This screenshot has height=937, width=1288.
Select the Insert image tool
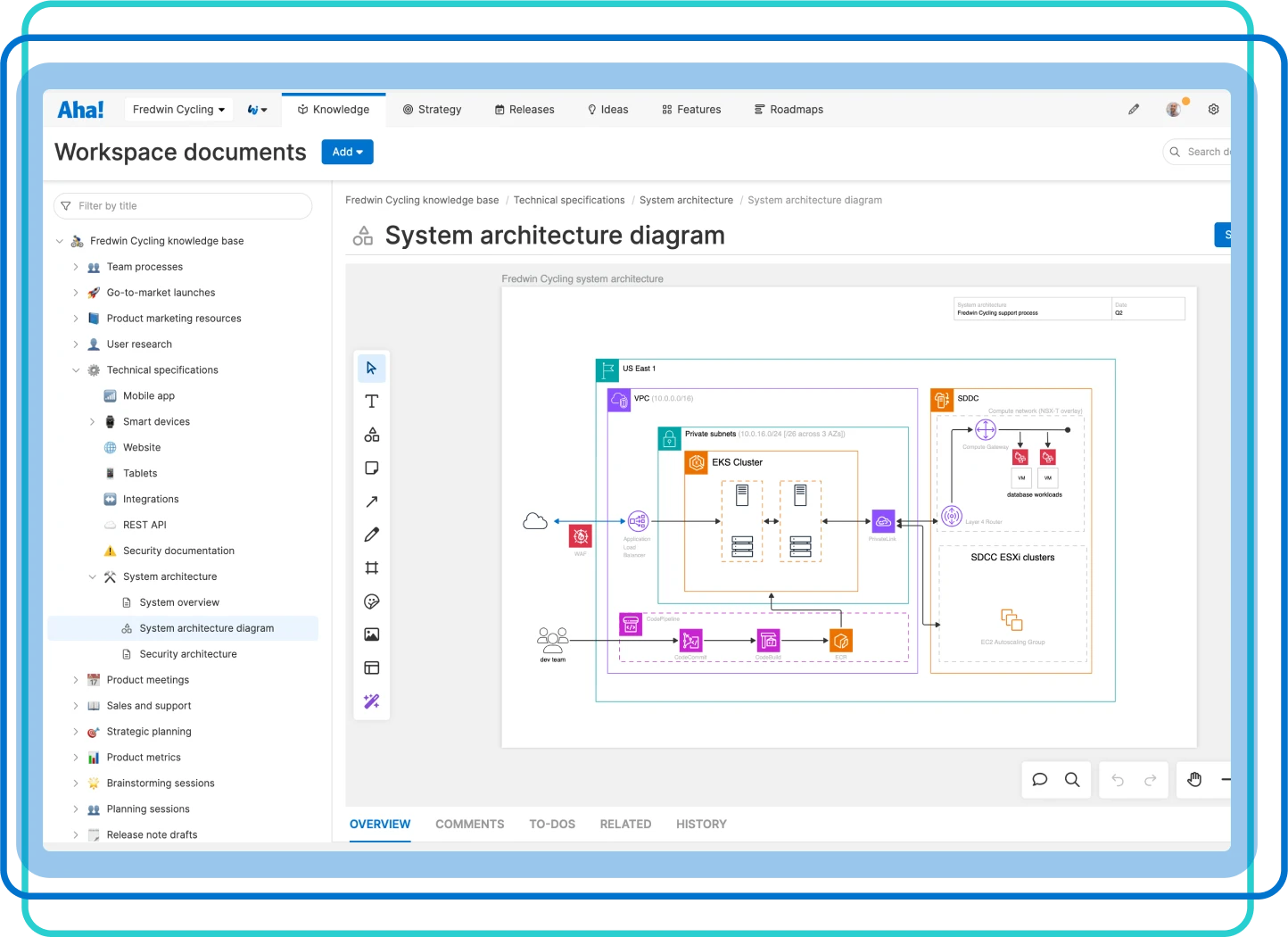[x=372, y=634]
